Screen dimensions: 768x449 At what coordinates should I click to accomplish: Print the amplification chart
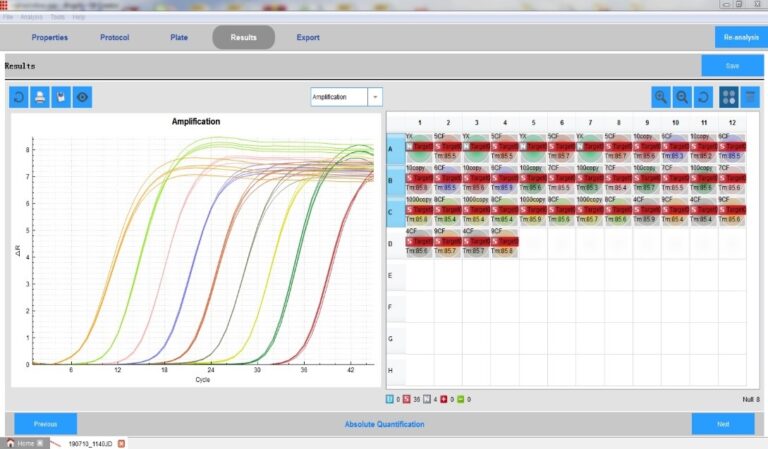(40, 97)
